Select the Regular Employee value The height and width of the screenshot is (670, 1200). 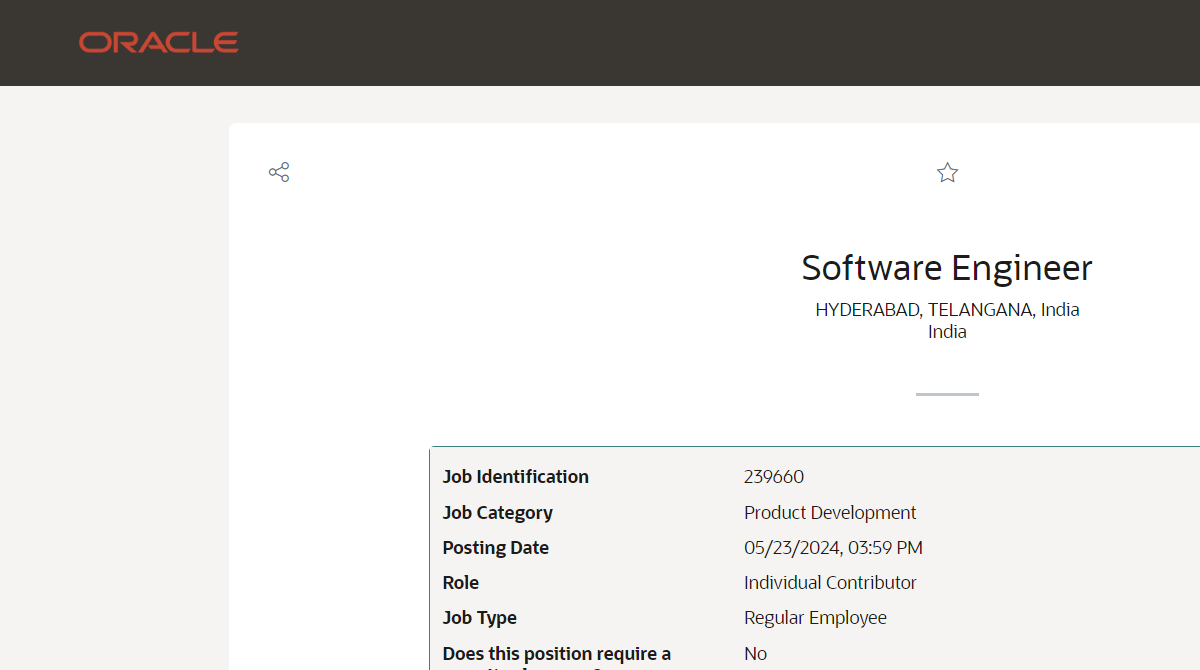[x=815, y=618]
